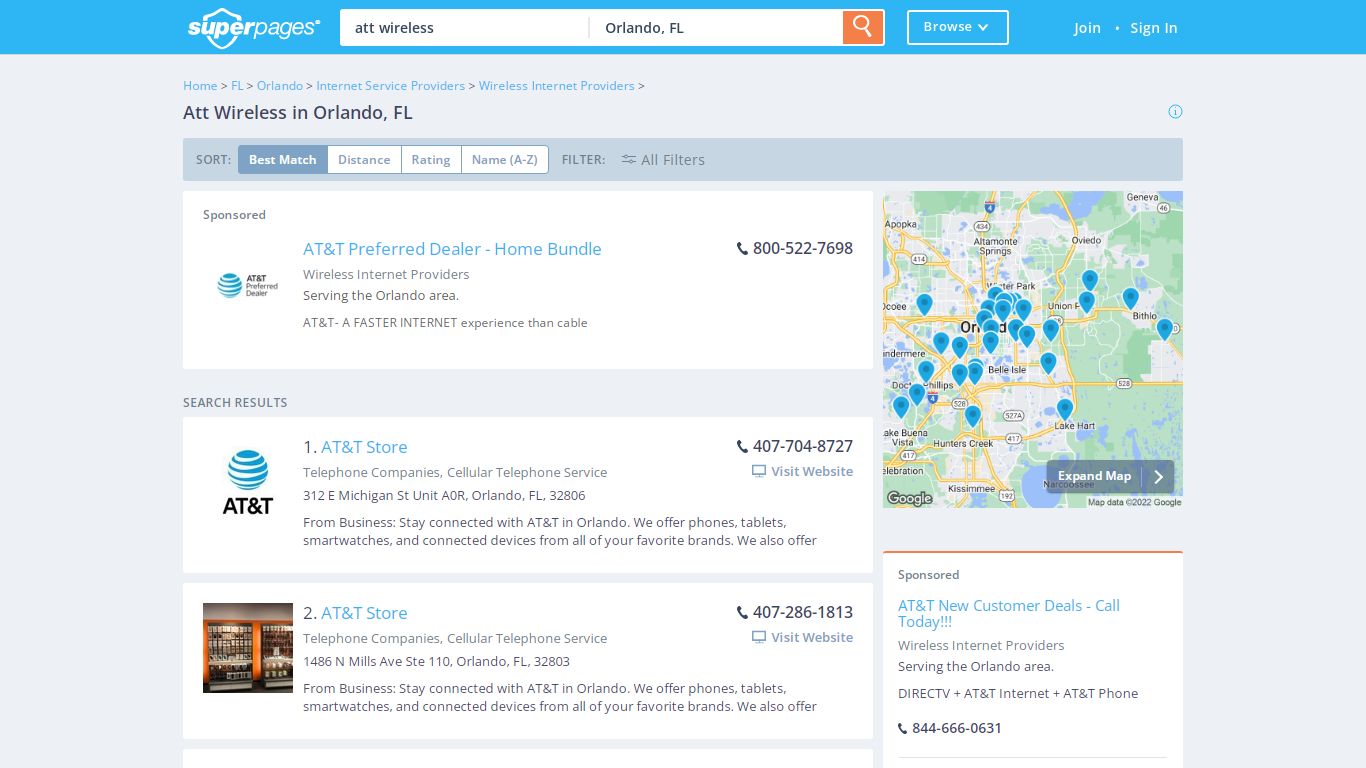Click map pin near Bithlo
Viewport: 1366px width, 768px height.
[1130, 298]
